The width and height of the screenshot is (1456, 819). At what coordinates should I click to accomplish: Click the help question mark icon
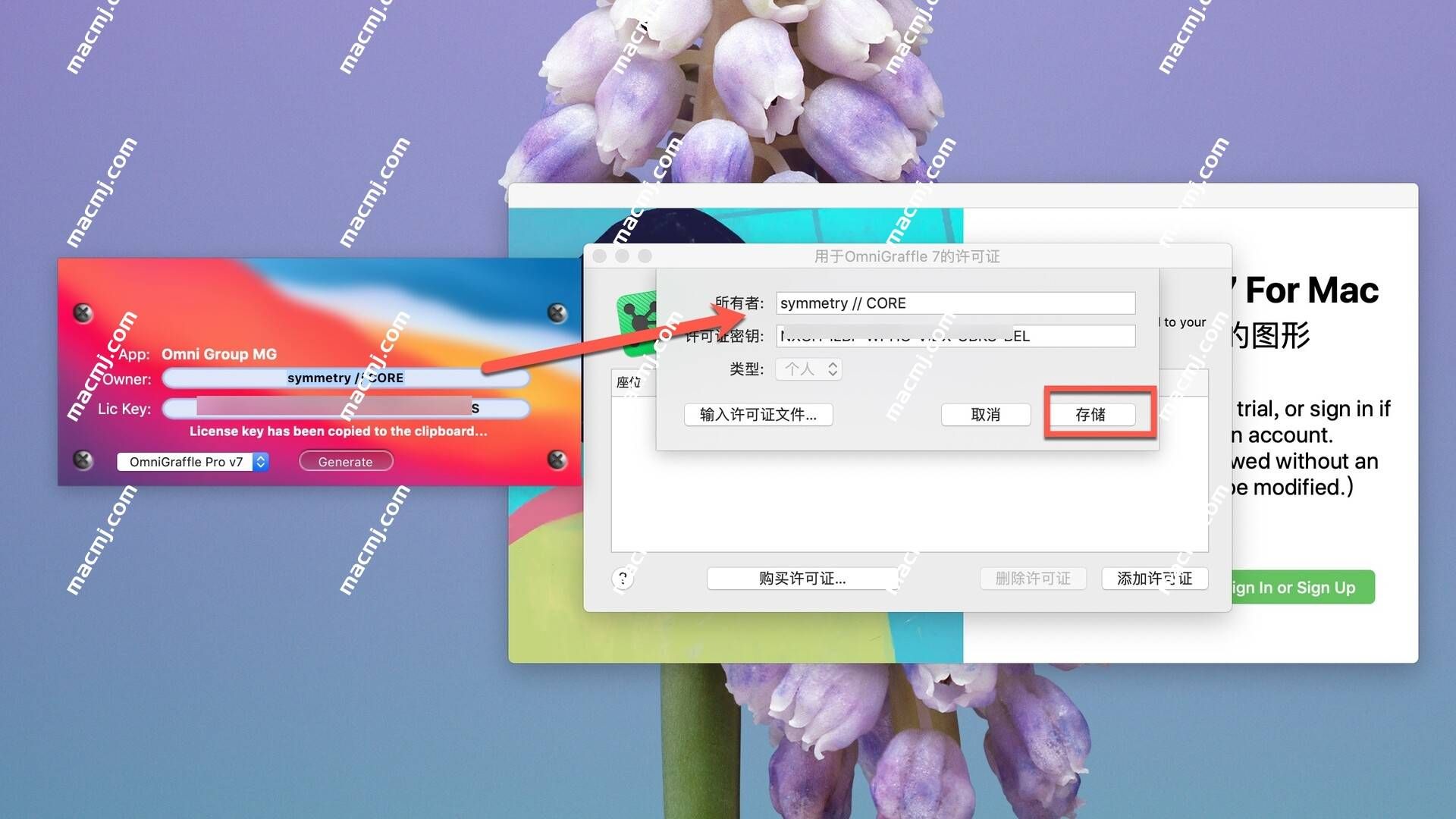pyautogui.click(x=622, y=578)
